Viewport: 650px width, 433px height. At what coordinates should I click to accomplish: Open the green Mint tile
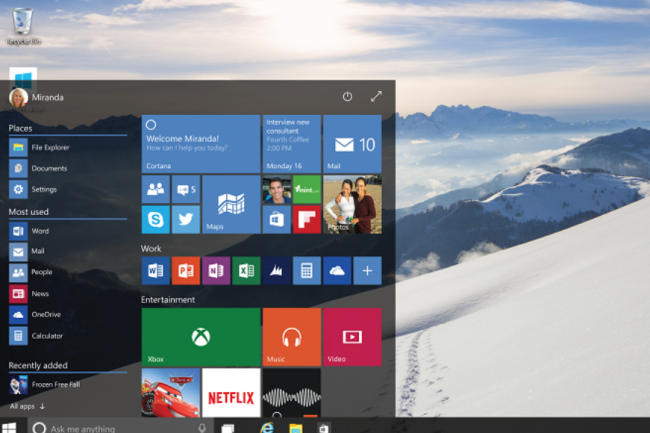[307, 189]
